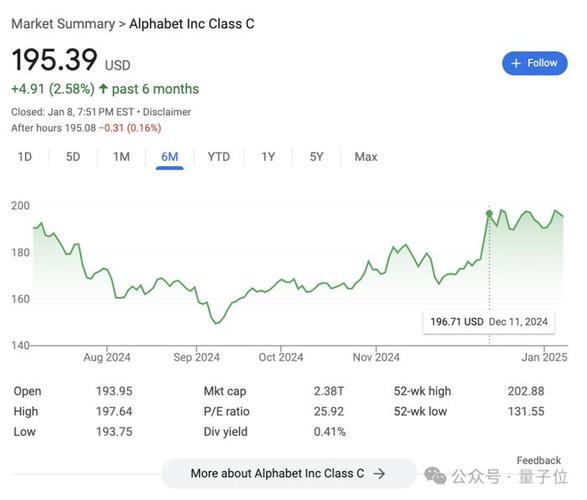Select the green dot marker on chart
This screenshot has width=587, height=500.
pos(489,214)
